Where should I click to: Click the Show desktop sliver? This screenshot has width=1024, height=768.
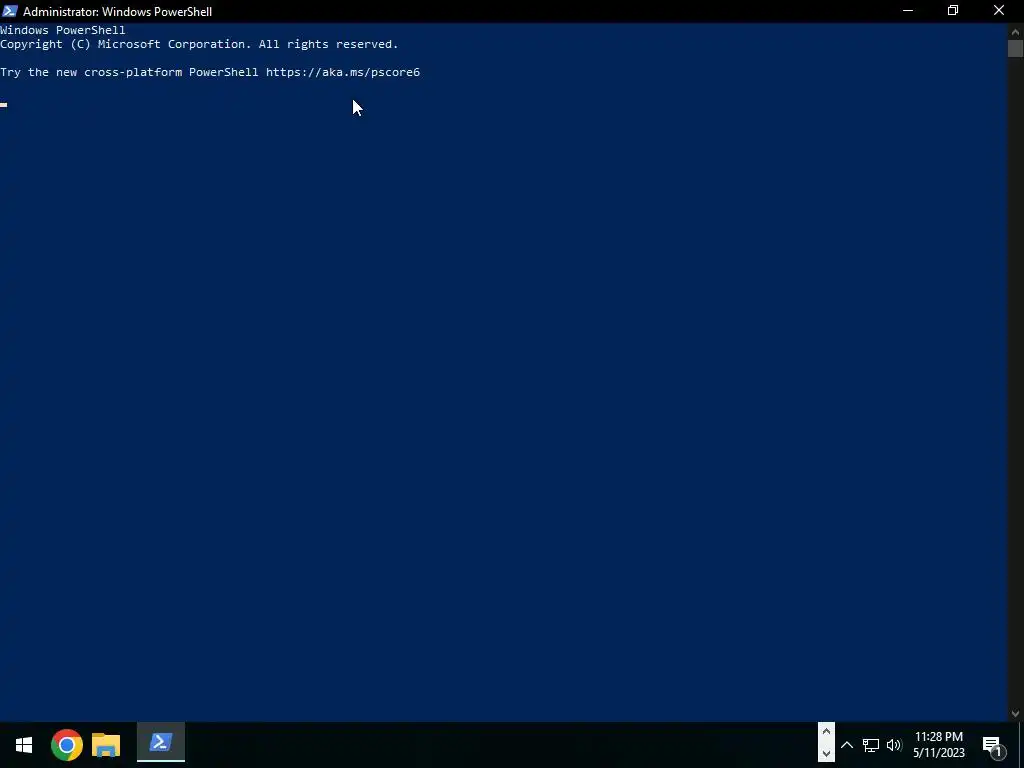[x=1021, y=745]
